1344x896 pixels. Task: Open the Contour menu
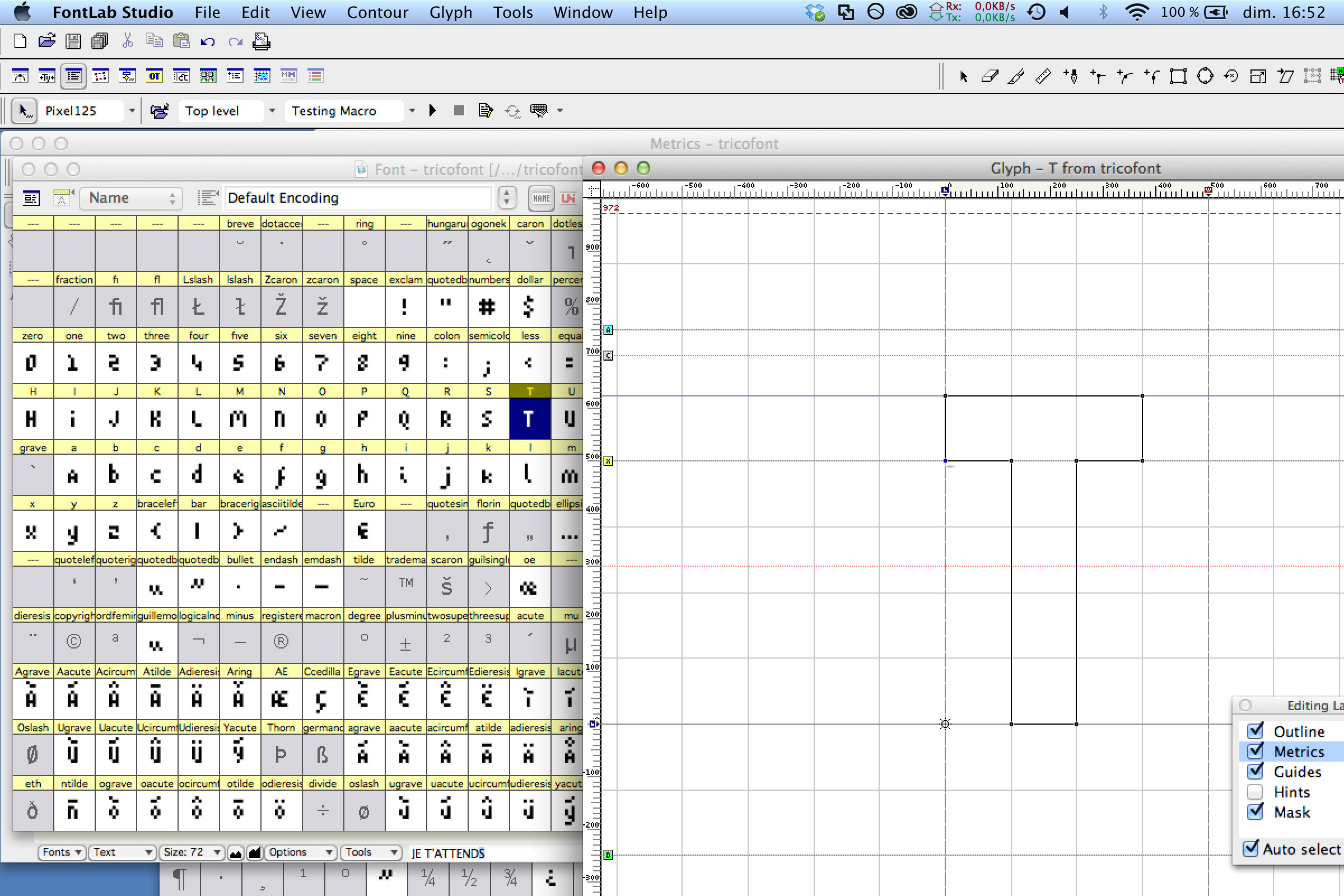point(377,12)
